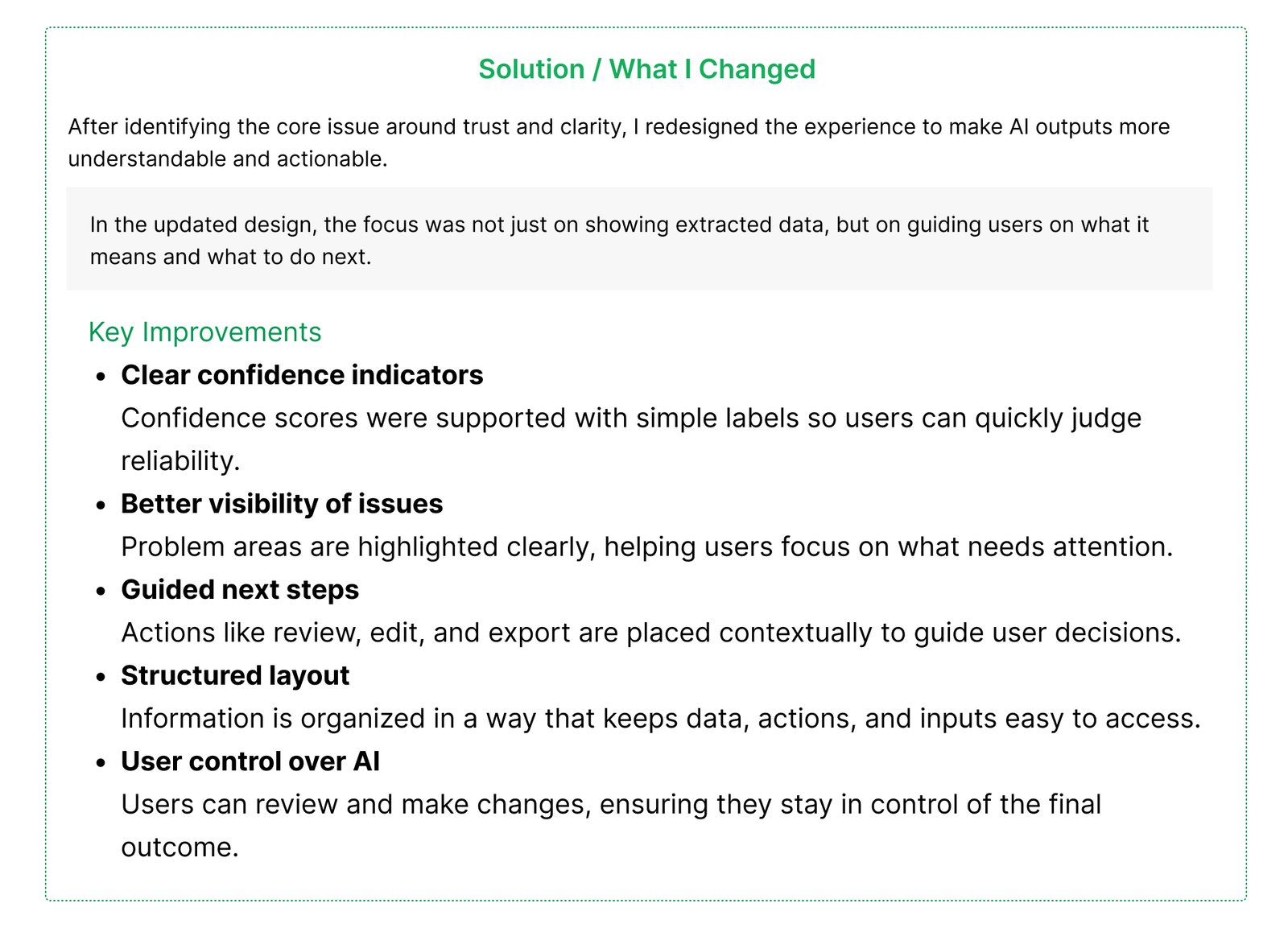The height and width of the screenshot is (928, 1288).
Task: Click the bullet point beside "Structured layout"
Action: coord(101,677)
